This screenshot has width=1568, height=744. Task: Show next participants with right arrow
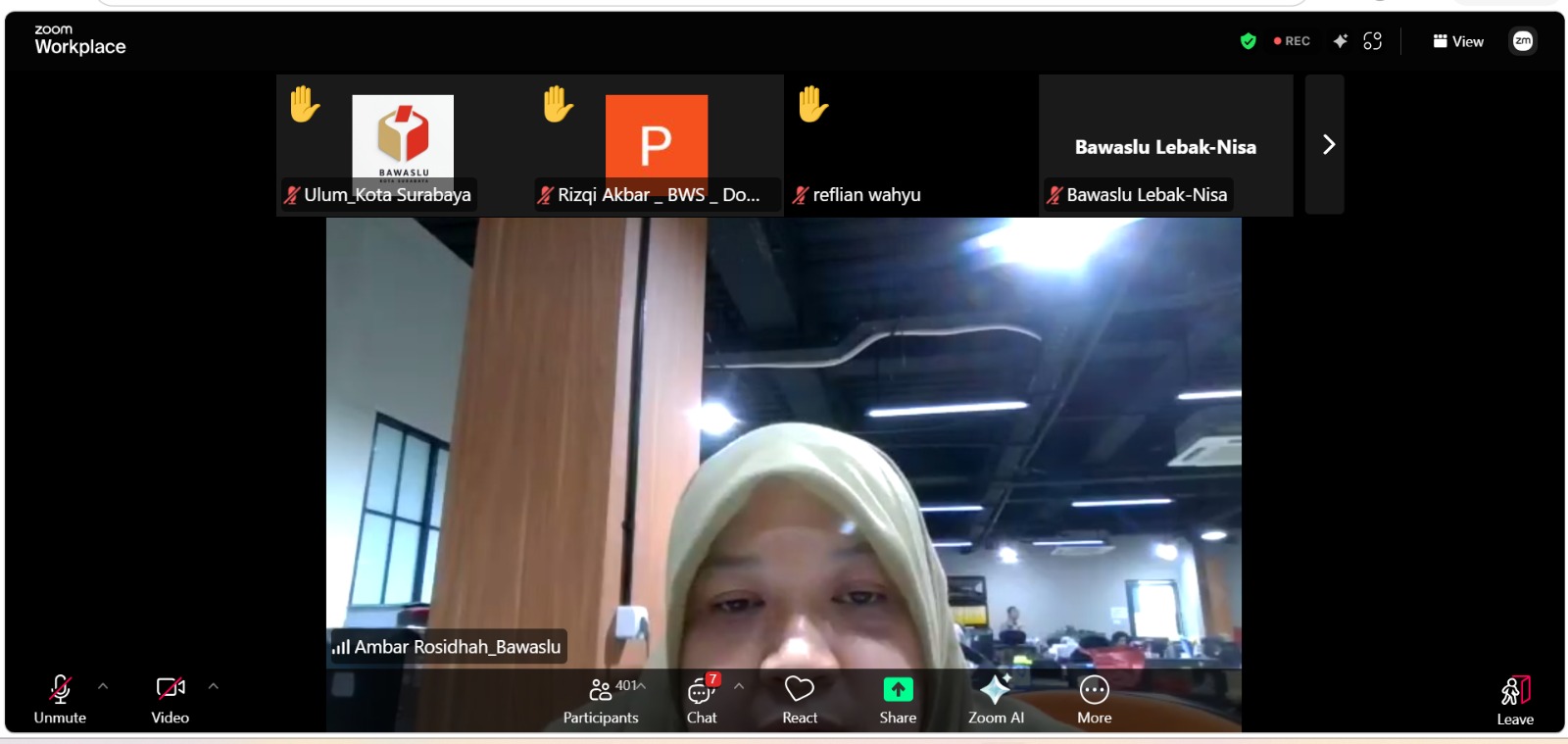click(x=1325, y=144)
